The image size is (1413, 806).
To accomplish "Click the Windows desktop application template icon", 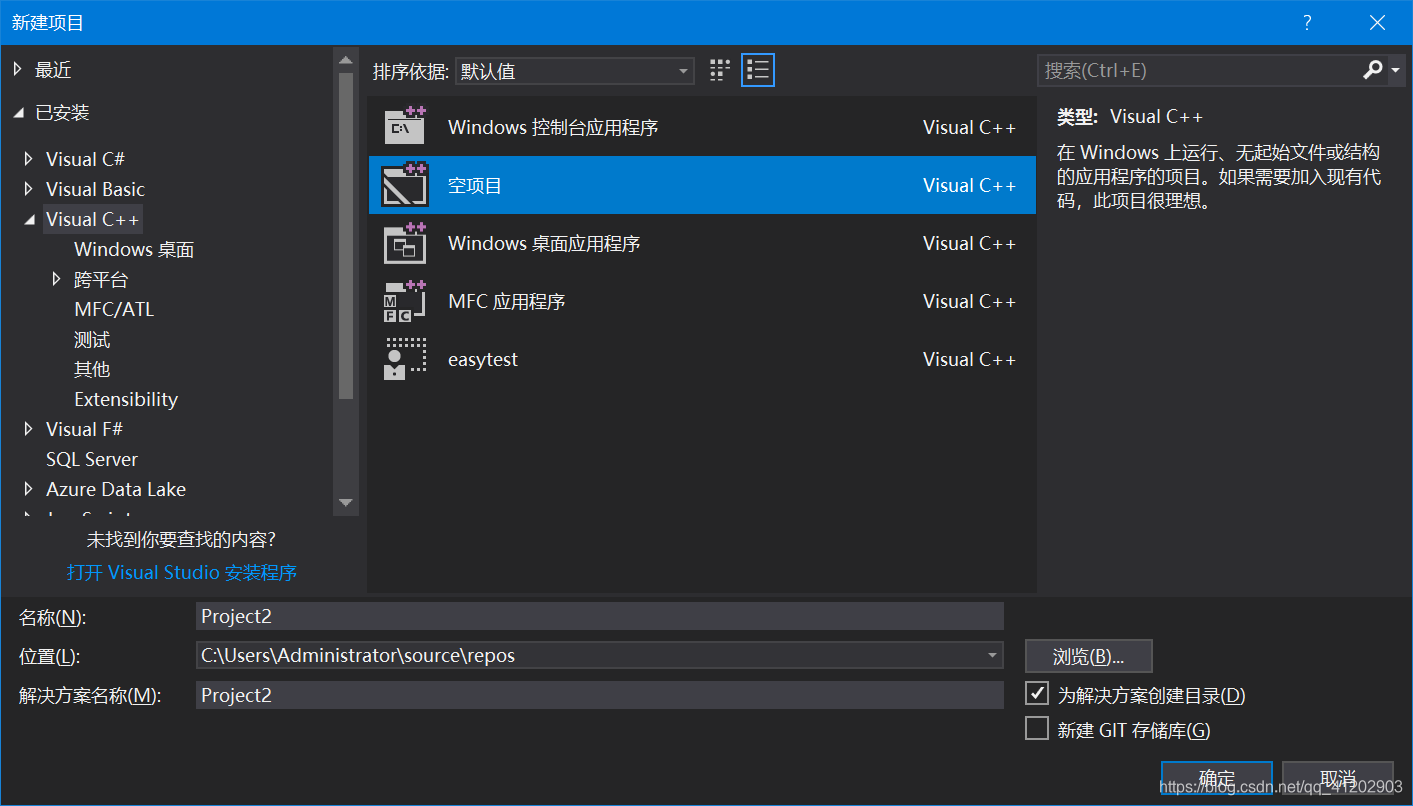I will pyautogui.click(x=406, y=243).
